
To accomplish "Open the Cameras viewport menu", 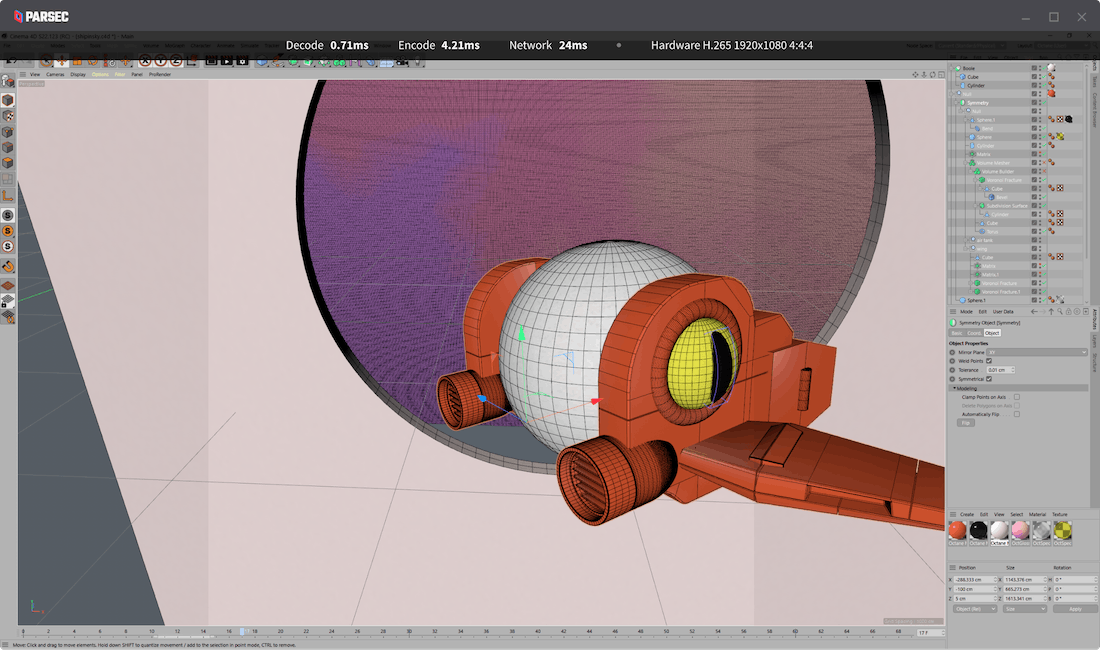I will [x=55, y=74].
